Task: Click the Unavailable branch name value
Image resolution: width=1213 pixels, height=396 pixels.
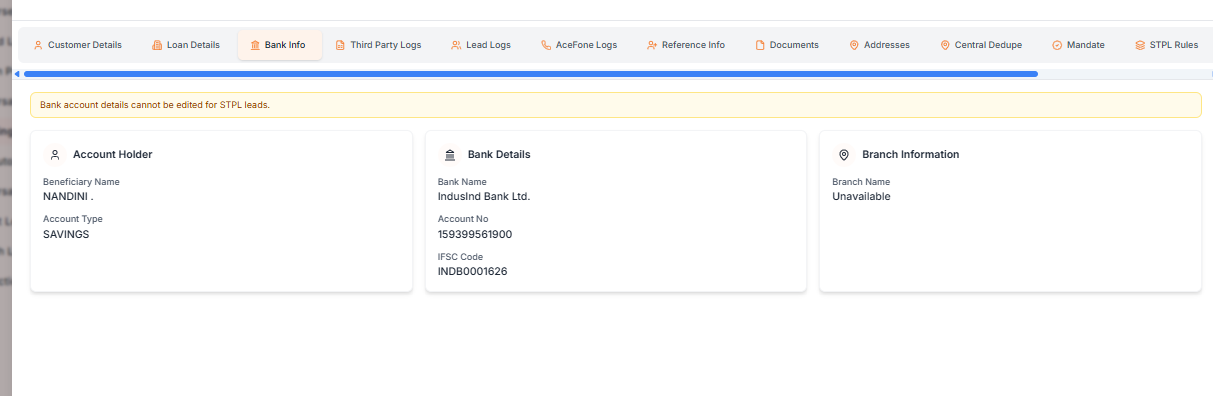Action: pos(861,197)
